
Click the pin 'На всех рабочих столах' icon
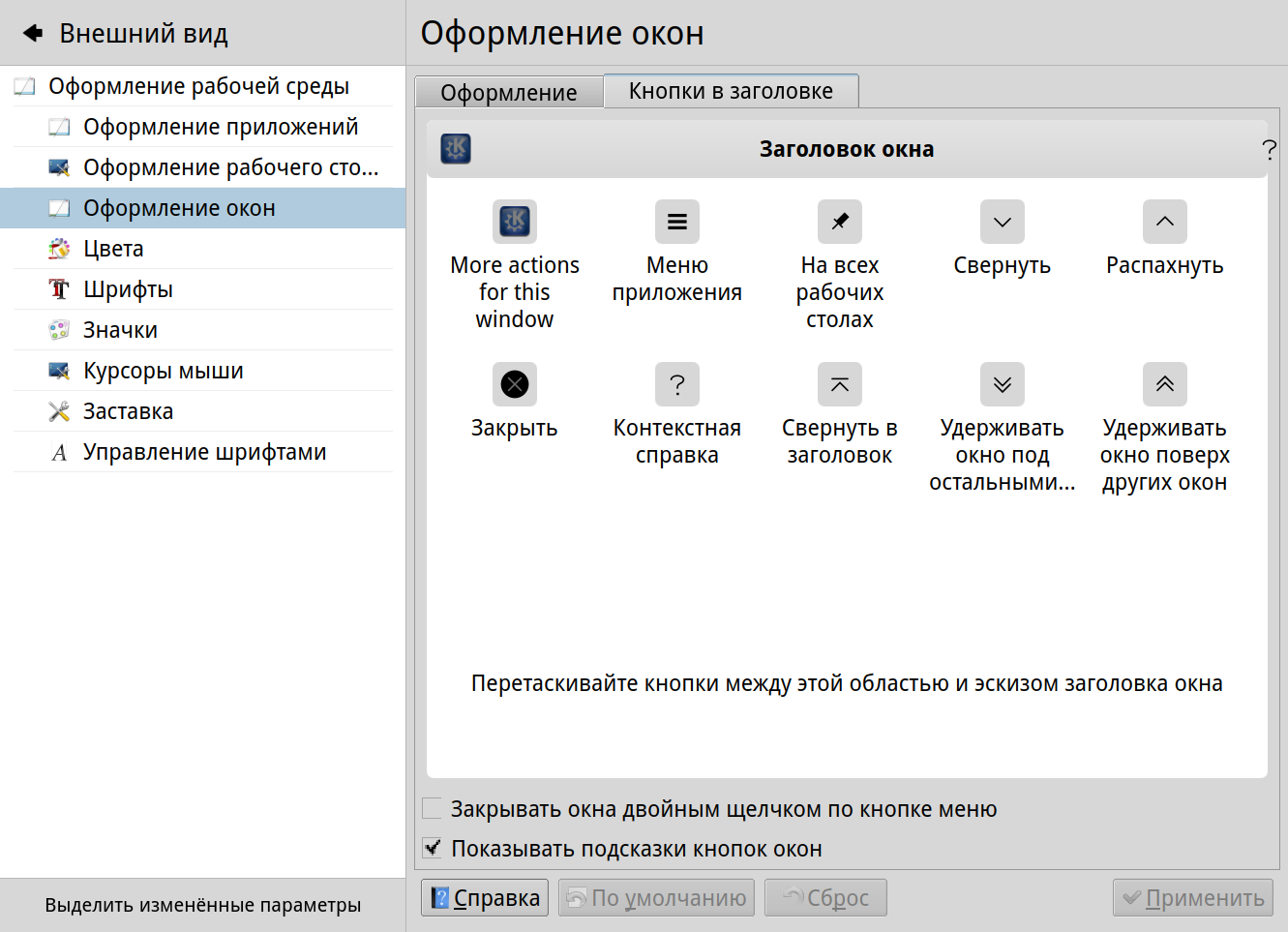coord(840,222)
